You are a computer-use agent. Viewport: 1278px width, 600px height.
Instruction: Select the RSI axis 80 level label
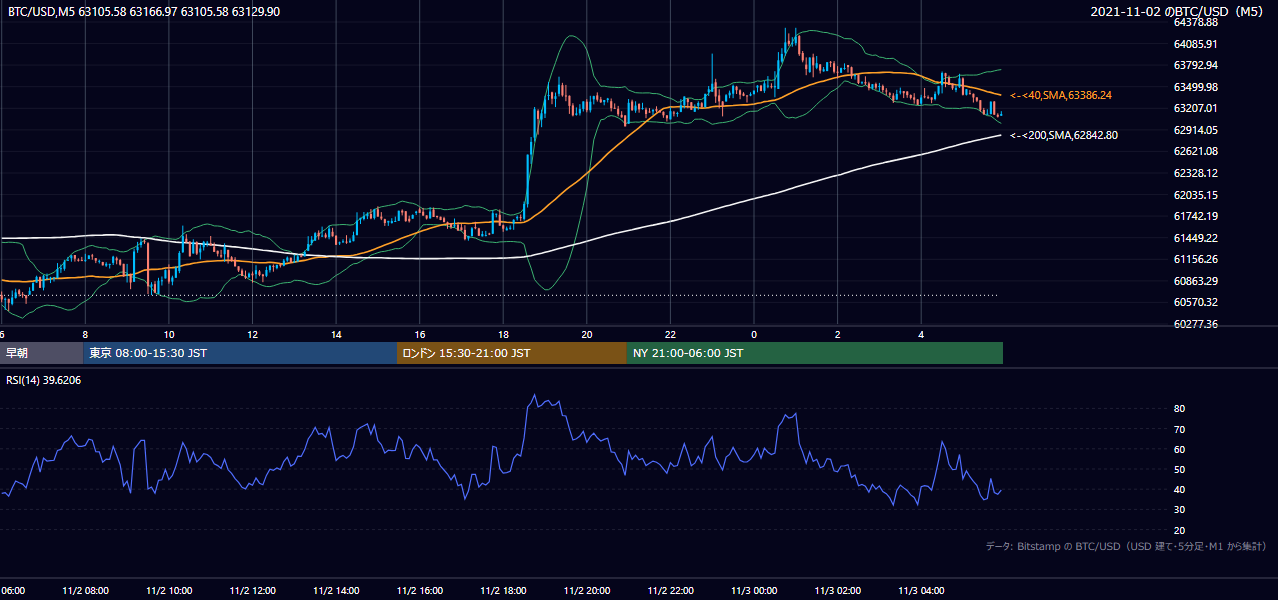pyautogui.click(x=1179, y=409)
